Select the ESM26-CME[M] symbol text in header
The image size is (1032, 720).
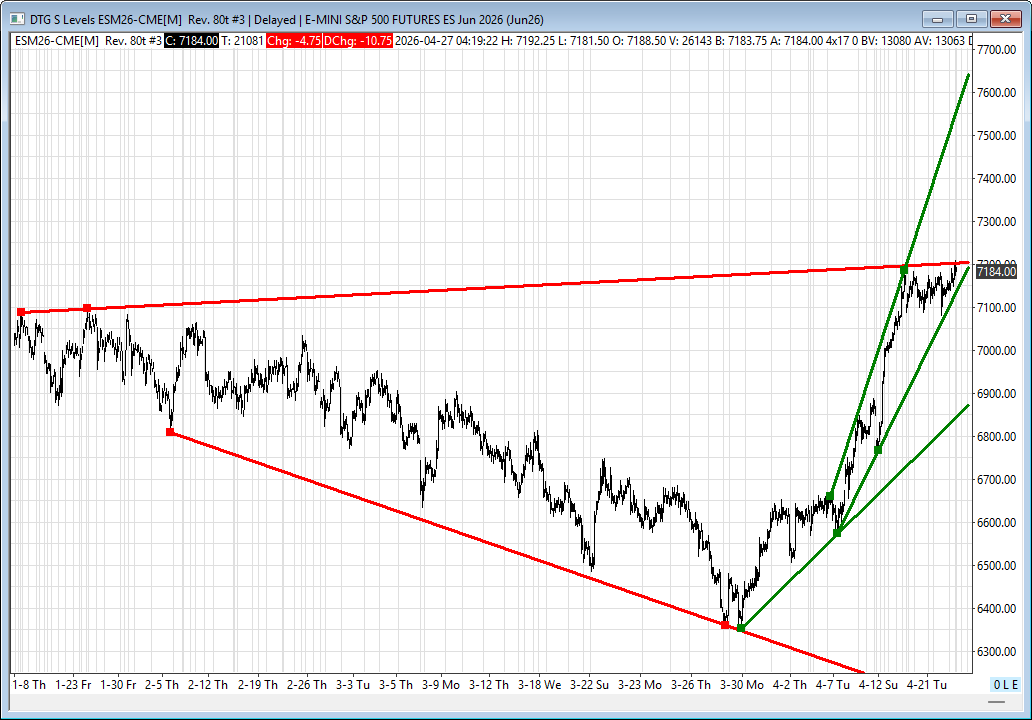click(x=57, y=40)
